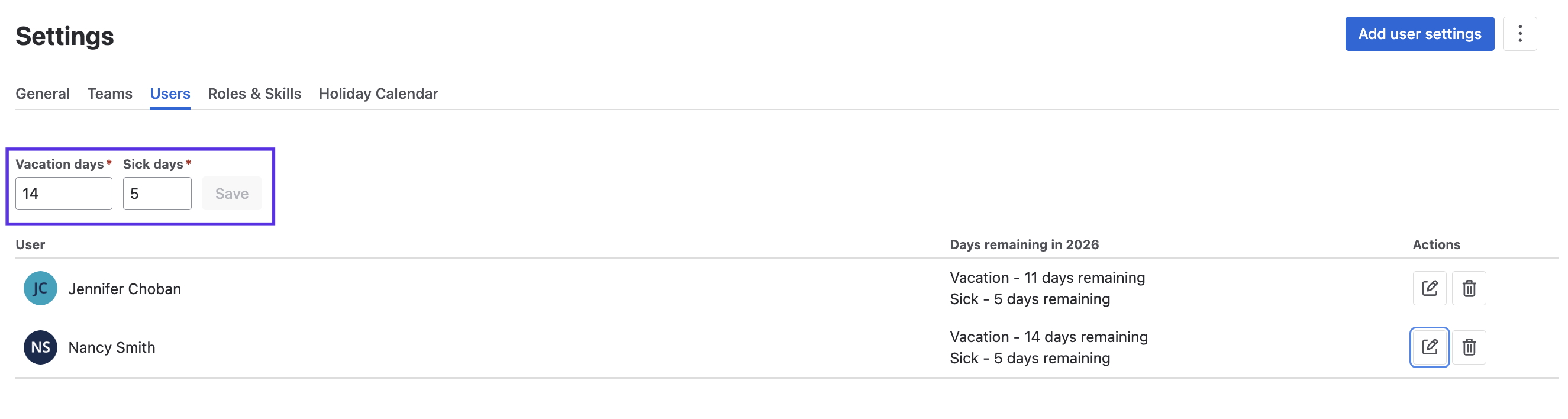The height and width of the screenshot is (419, 1568).
Task: Open the Holiday Calendar tab
Action: pos(378,94)
